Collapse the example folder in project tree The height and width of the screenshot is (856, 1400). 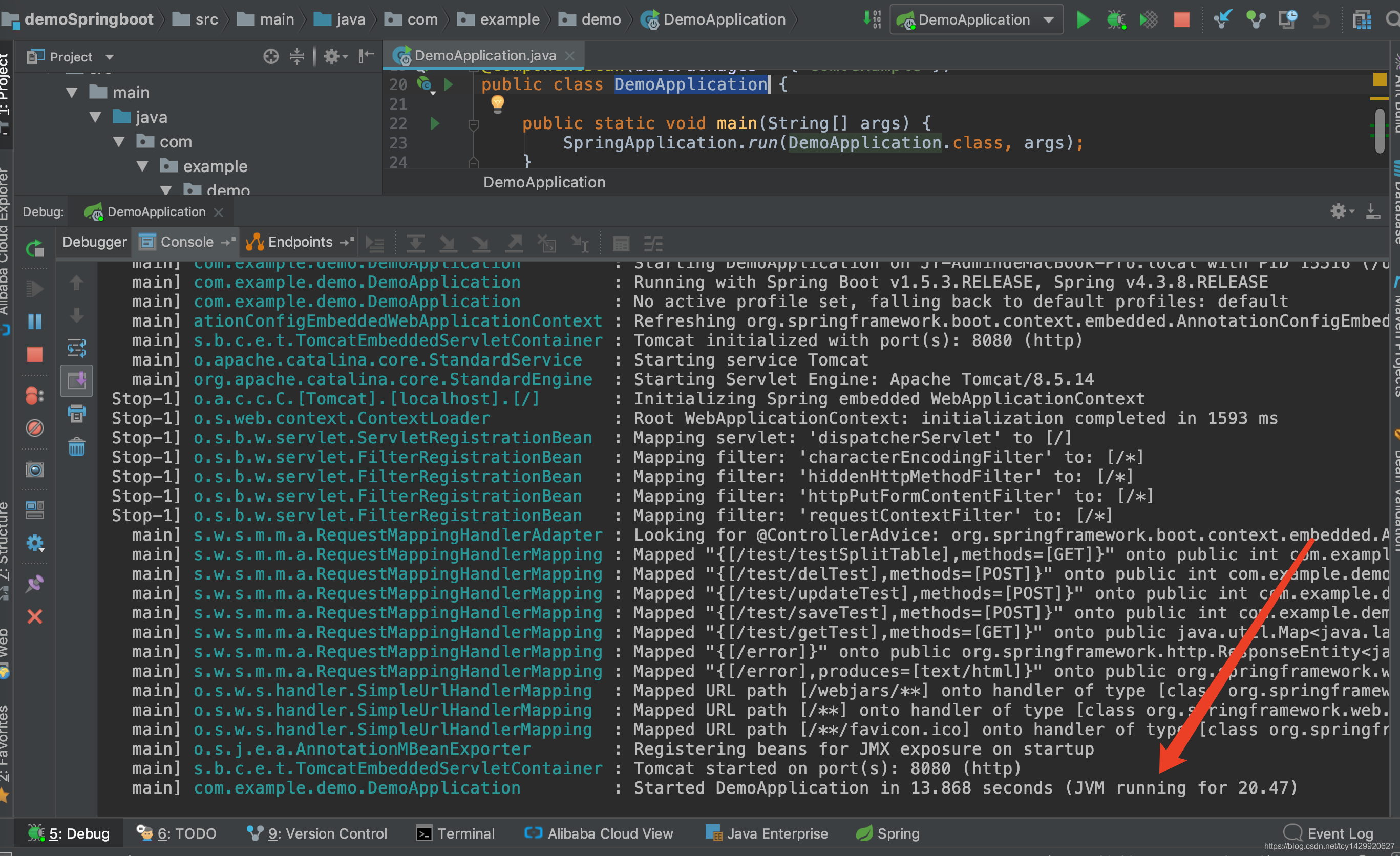point(143,166)
